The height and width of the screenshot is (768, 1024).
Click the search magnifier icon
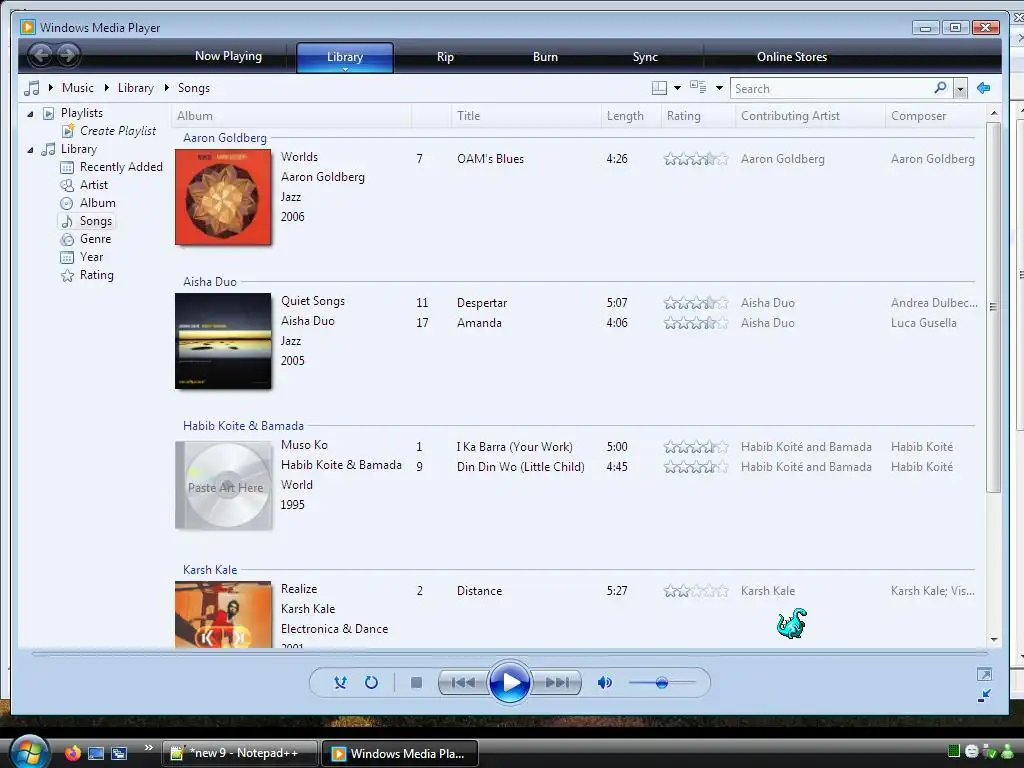(940, 88)
